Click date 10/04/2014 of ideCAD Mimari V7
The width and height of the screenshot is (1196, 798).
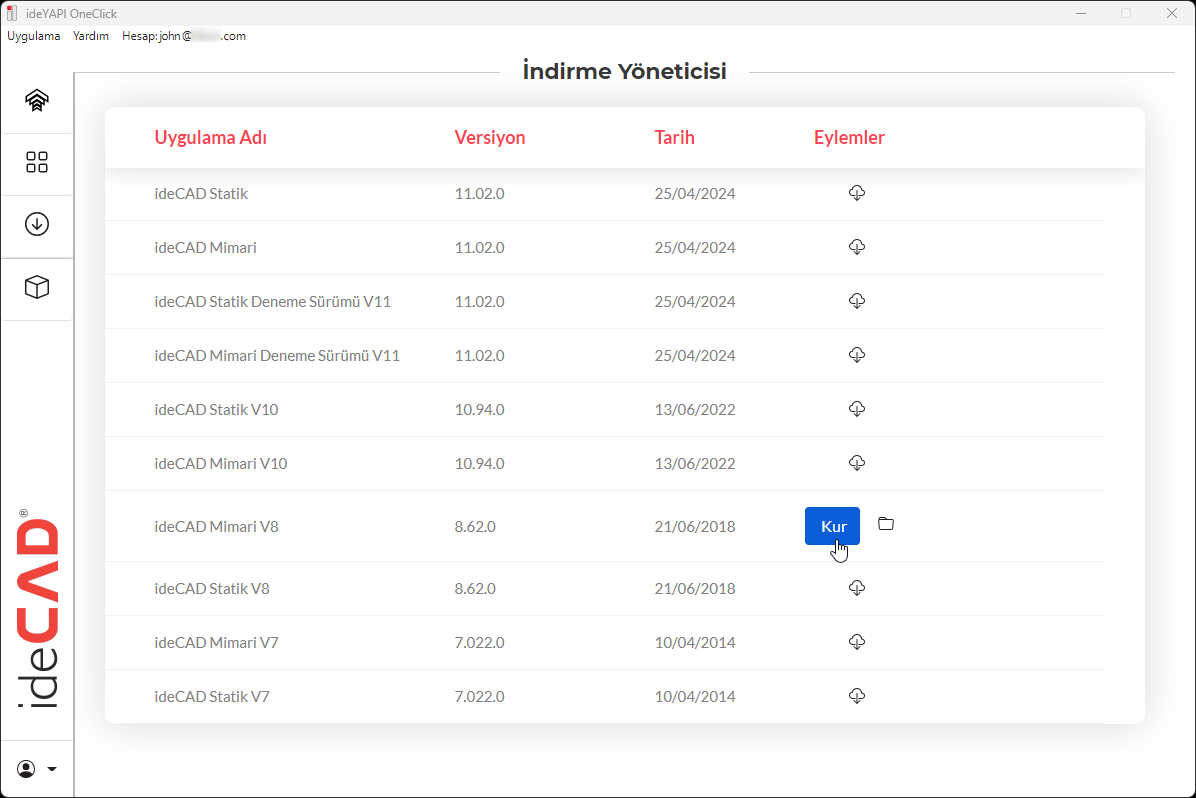click(695, 643)
